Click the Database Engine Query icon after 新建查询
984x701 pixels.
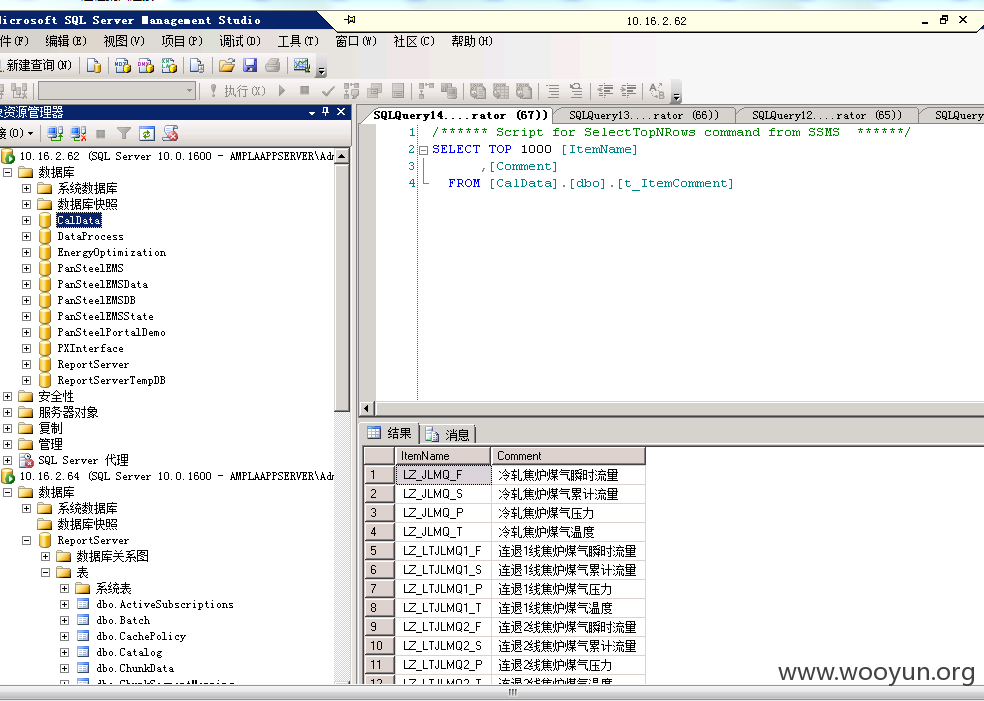point(94,65)
